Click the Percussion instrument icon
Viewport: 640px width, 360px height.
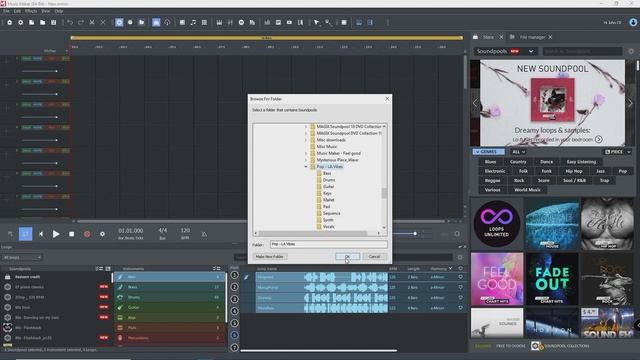coord(120,338)
